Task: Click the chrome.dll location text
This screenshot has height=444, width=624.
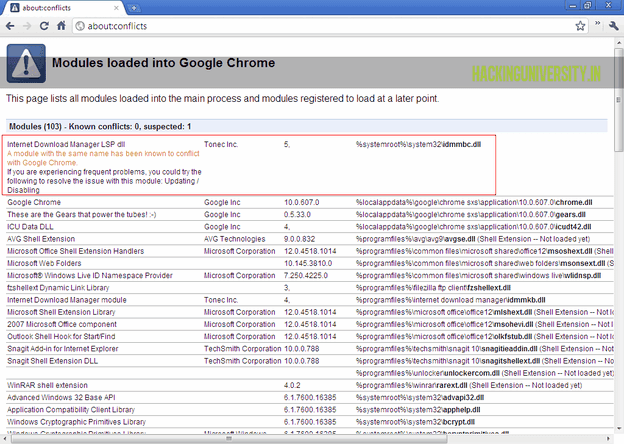Action: click(474, 203)
